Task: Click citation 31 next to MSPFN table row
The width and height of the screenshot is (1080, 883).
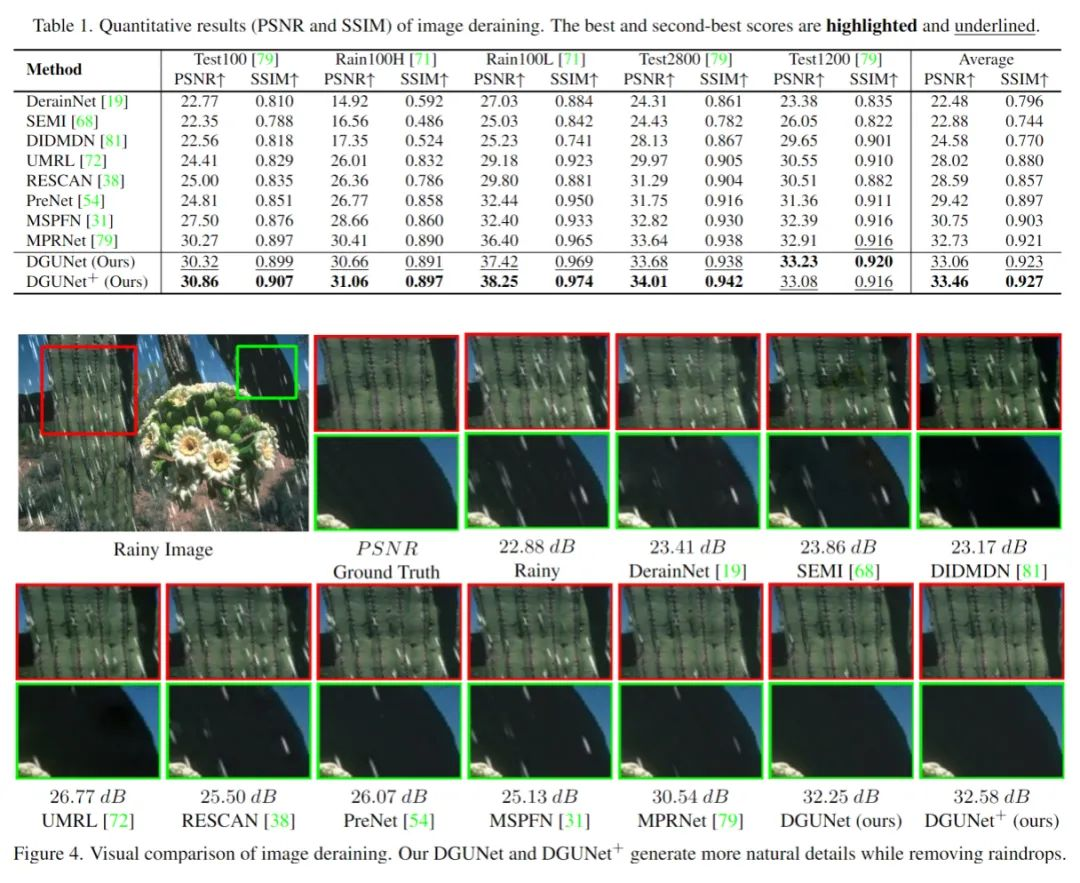Action: click(x=100, y=221)
